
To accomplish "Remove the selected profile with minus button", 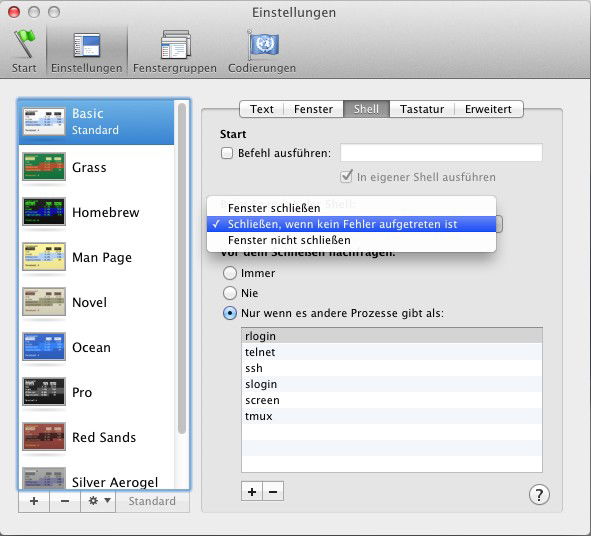I will tap(65, 501).
